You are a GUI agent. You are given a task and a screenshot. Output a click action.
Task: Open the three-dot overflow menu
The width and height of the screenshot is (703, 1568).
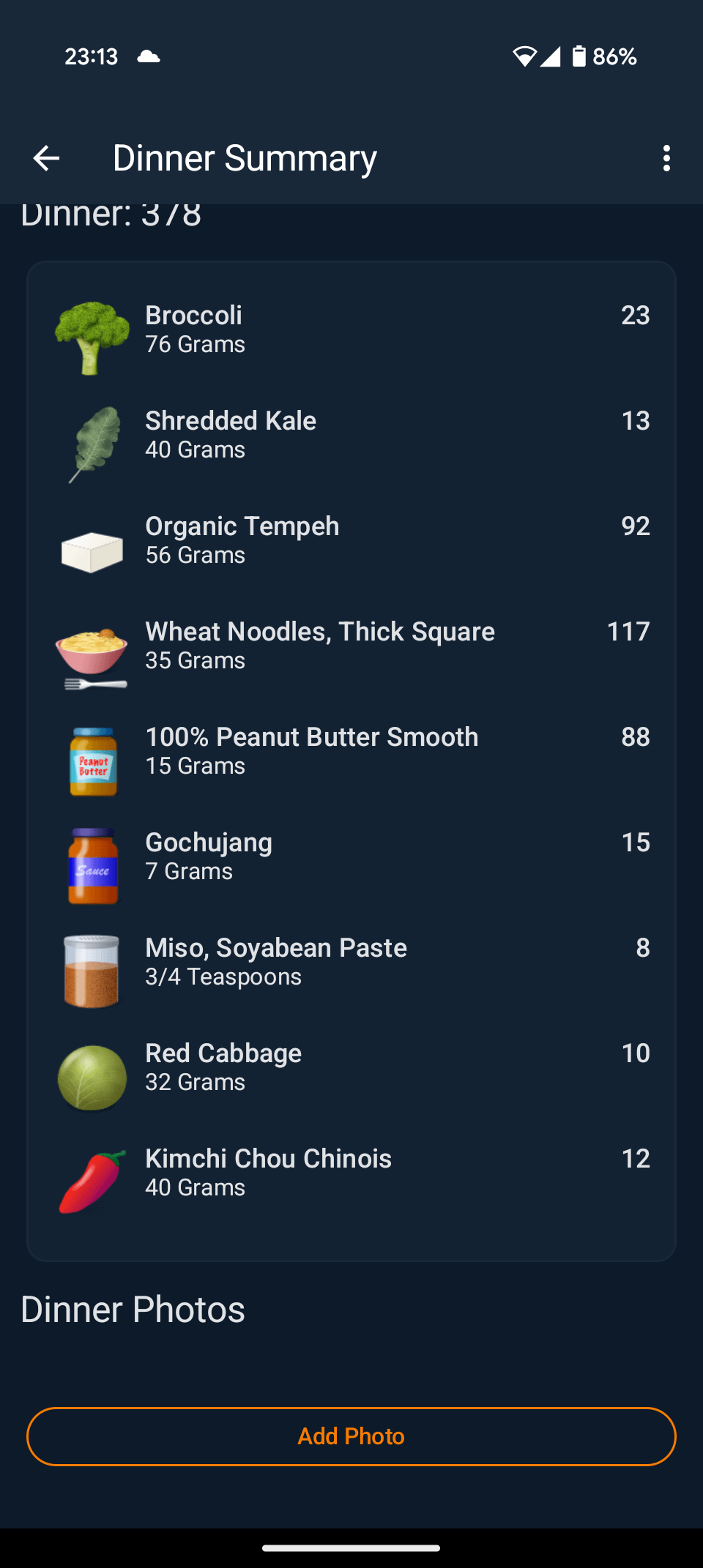(x=666, y=158)
